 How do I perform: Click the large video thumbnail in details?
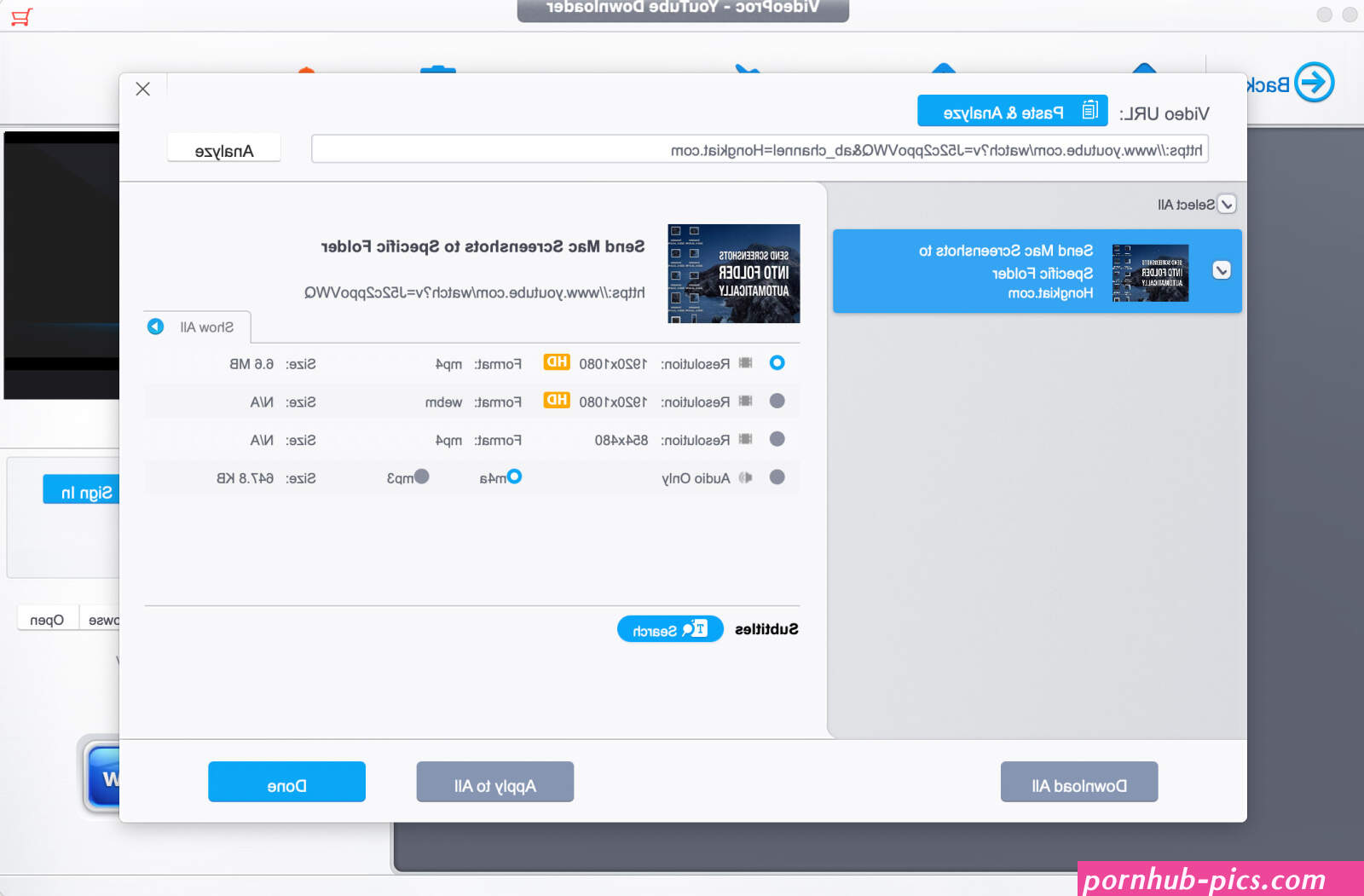click(x=733, y=274)
